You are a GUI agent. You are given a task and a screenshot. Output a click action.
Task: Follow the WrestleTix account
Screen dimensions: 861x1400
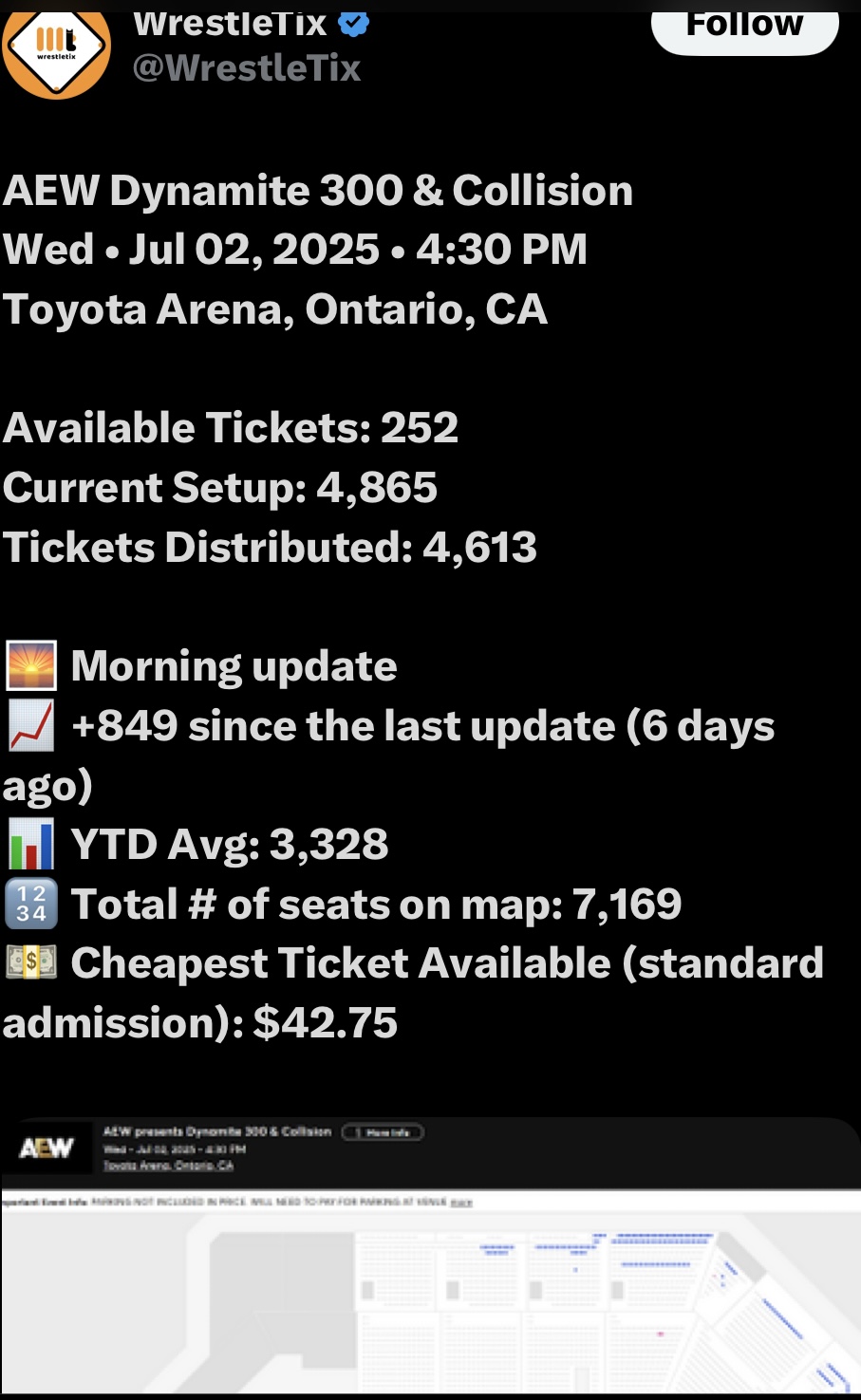click(x=744, y=25)
